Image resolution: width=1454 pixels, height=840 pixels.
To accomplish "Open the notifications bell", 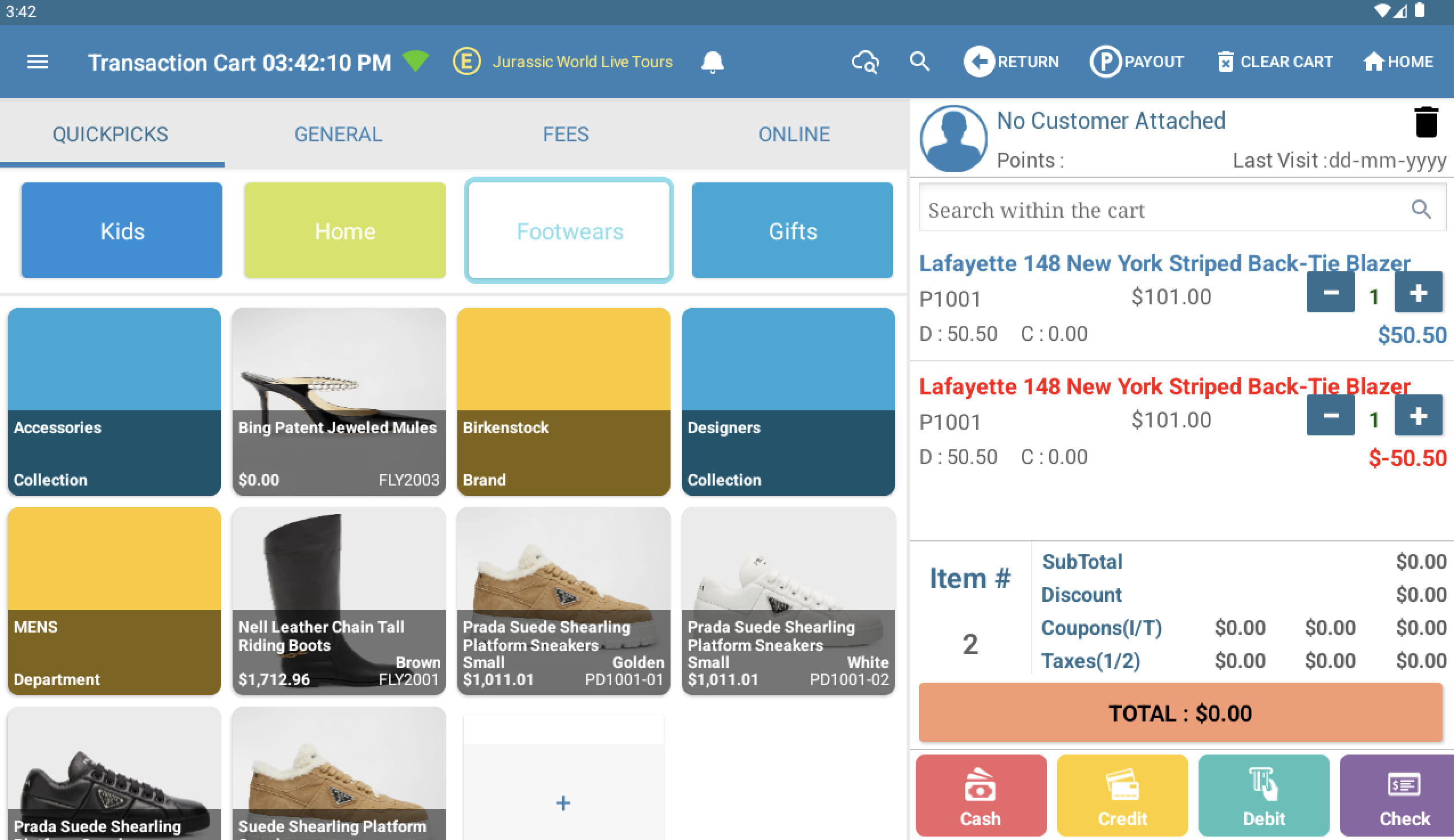I will 712,62.
